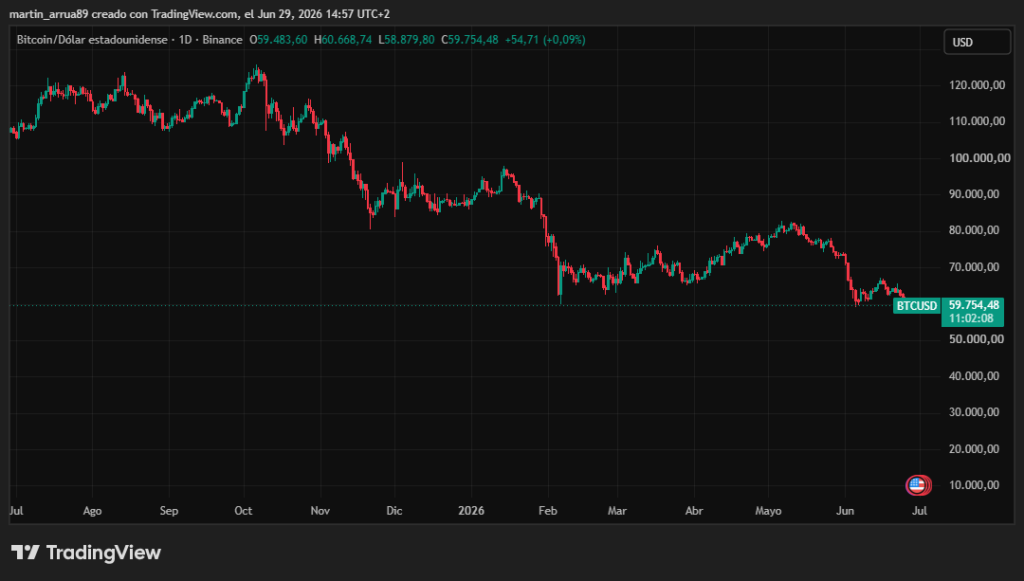
Task: Click the 50.000,00 price axis label
Action: pyautogui.click(x=974, y=339)
